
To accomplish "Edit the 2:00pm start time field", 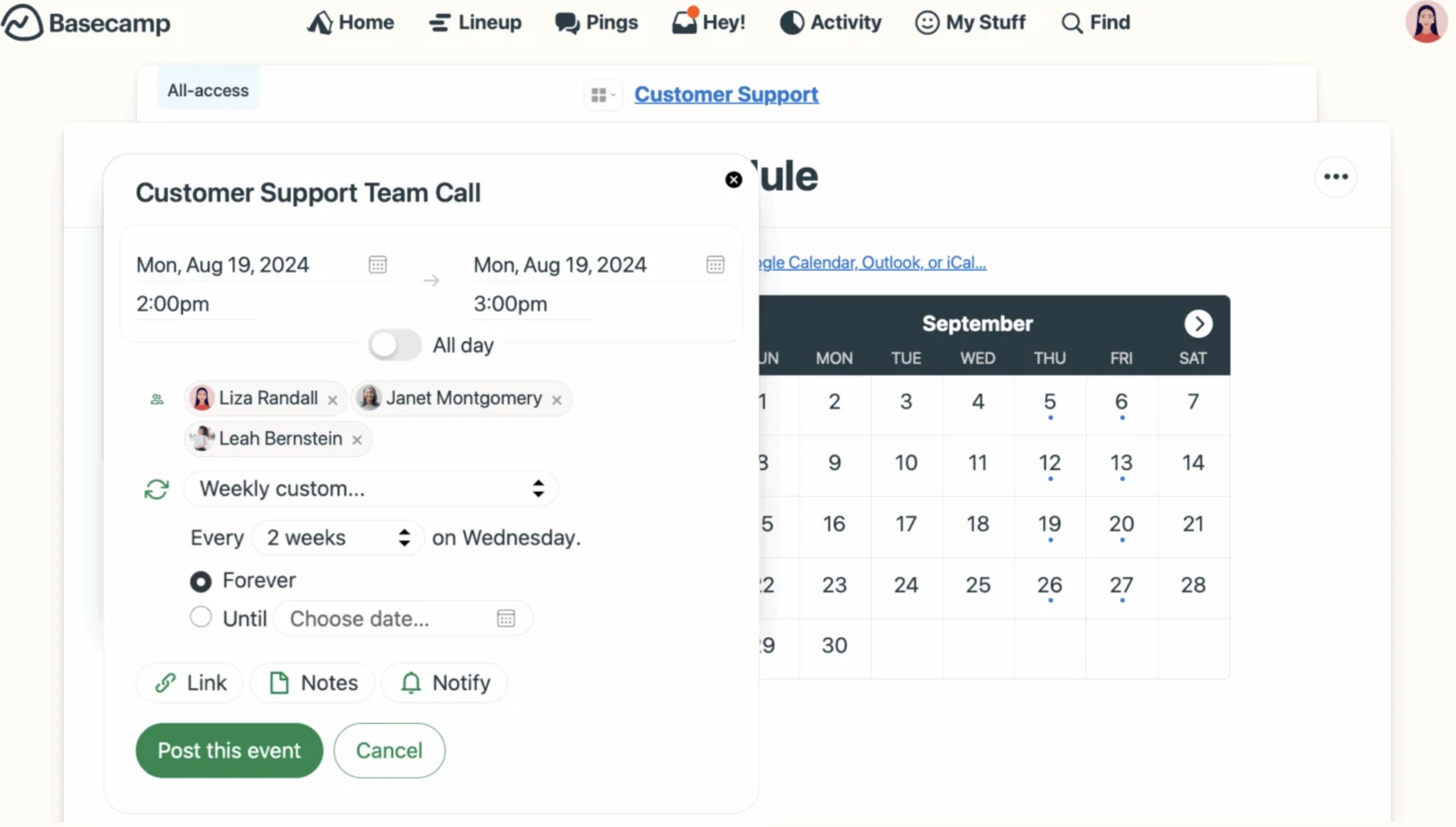I will pyautogui.click(x=173, y=304).
